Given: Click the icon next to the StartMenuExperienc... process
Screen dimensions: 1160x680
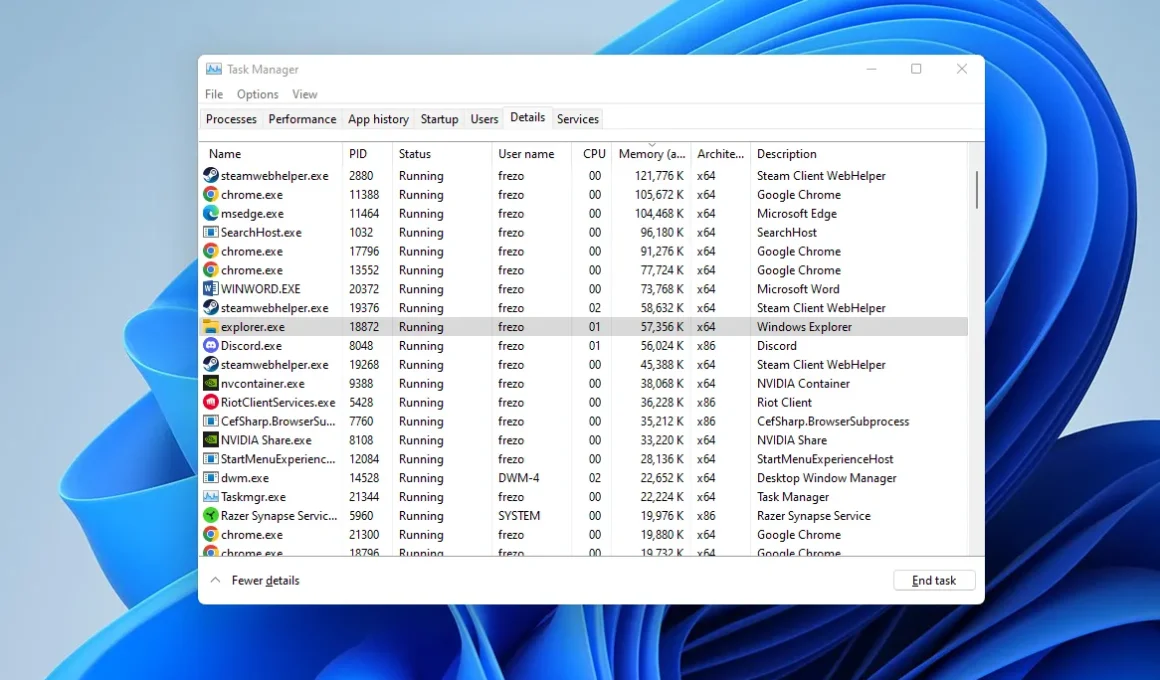Looking at the screenshot, I should (211, 459).
